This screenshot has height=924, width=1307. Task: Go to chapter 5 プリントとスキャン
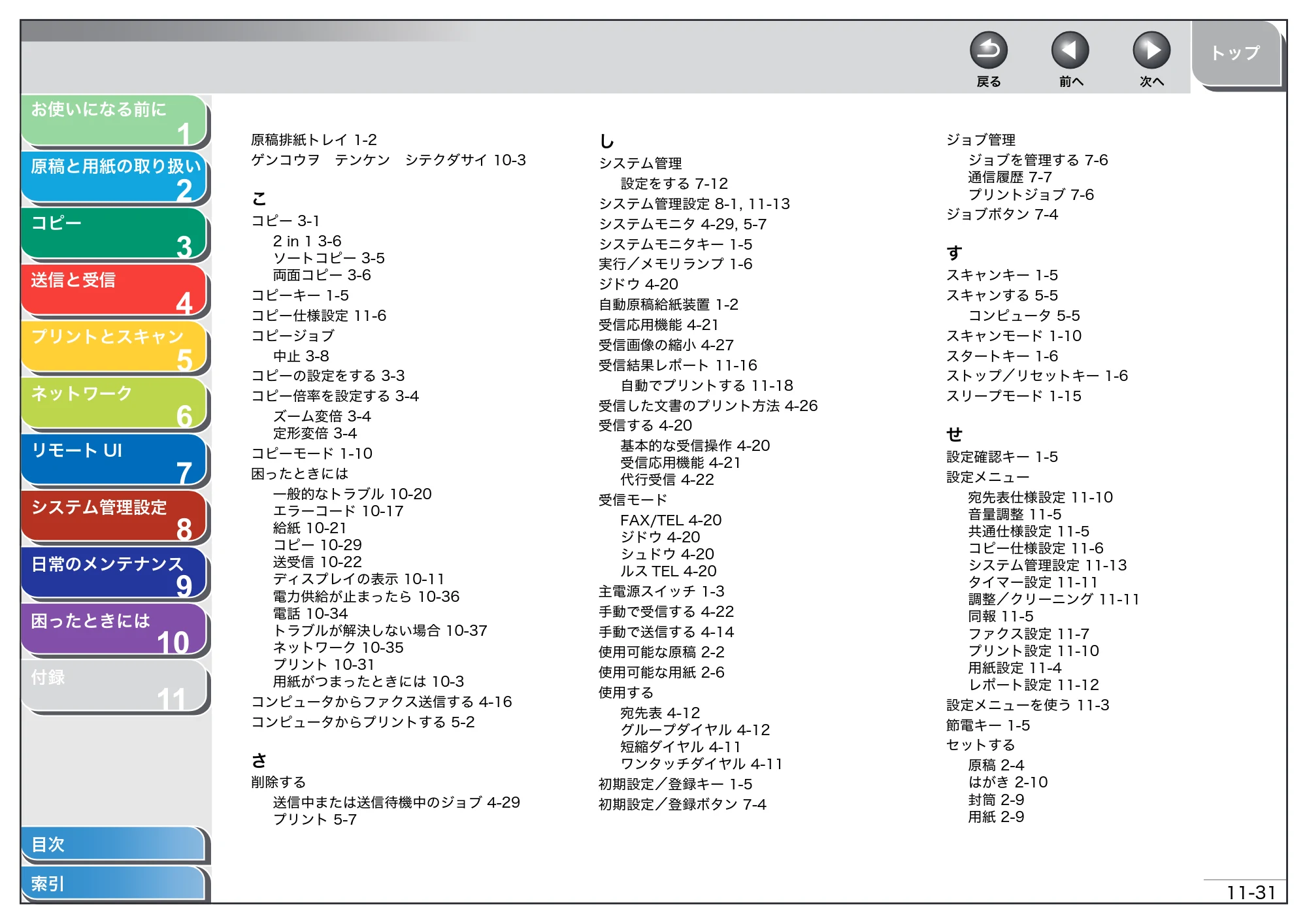114,348
